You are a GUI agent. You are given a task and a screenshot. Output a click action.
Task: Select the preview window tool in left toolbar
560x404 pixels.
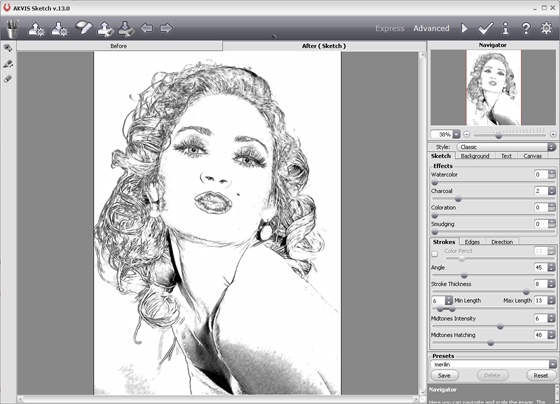coord(8,48)
